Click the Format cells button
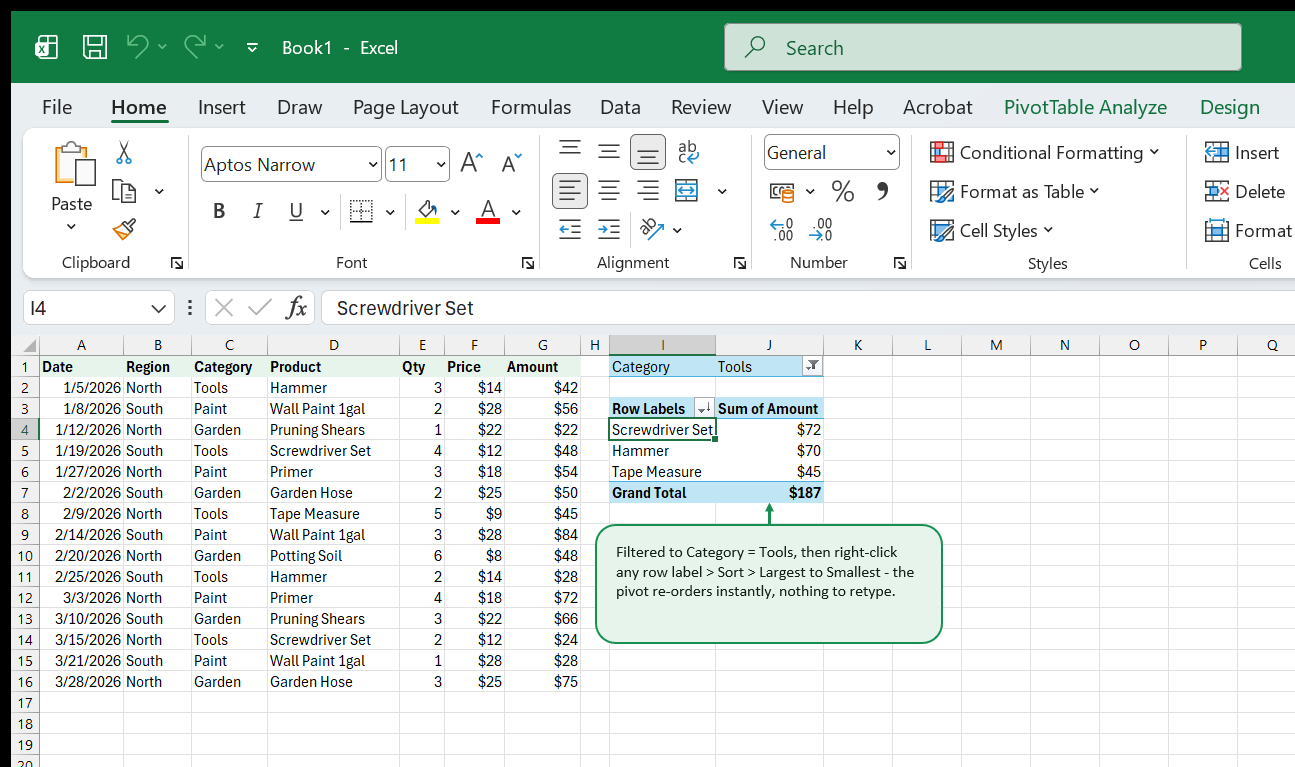Image resolution: width=1295 pixels, height=767 pixels. click(x=1248, y=230)
